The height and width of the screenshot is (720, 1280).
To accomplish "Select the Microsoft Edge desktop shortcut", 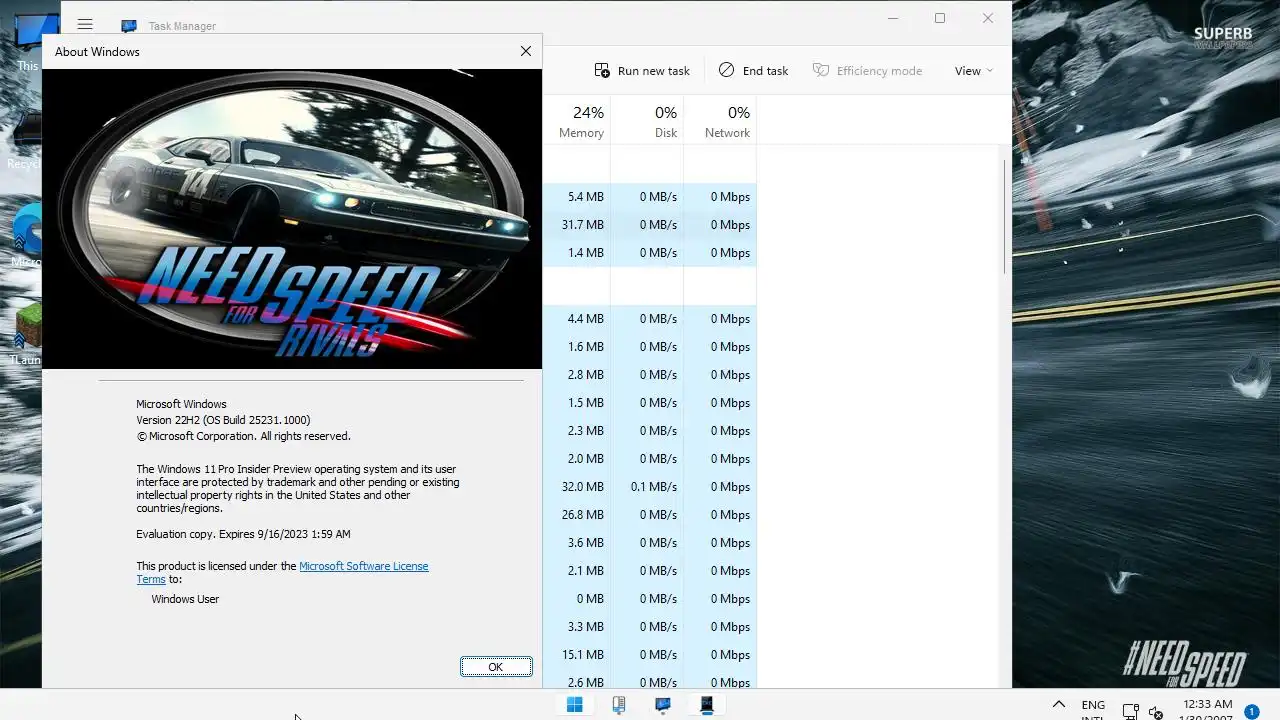I will (x=27, y=236).
